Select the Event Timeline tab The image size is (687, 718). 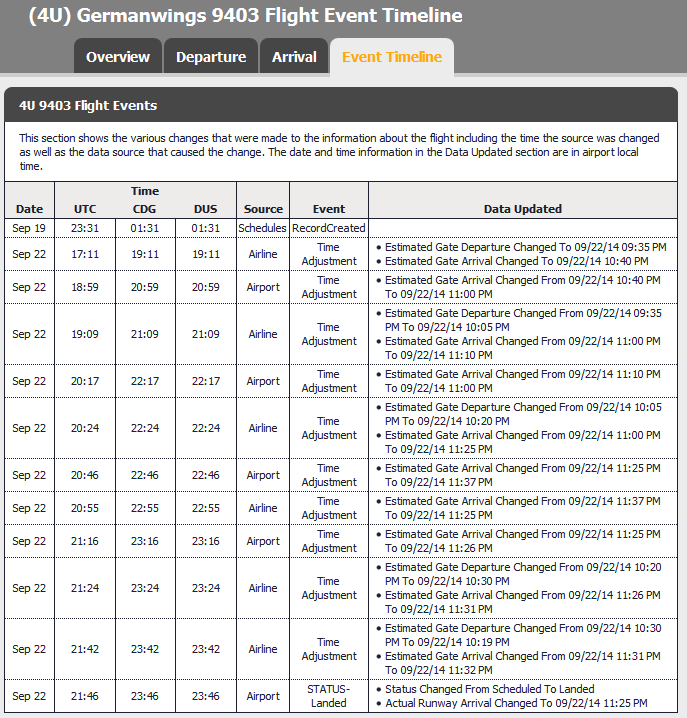click(x=392, y=56)
